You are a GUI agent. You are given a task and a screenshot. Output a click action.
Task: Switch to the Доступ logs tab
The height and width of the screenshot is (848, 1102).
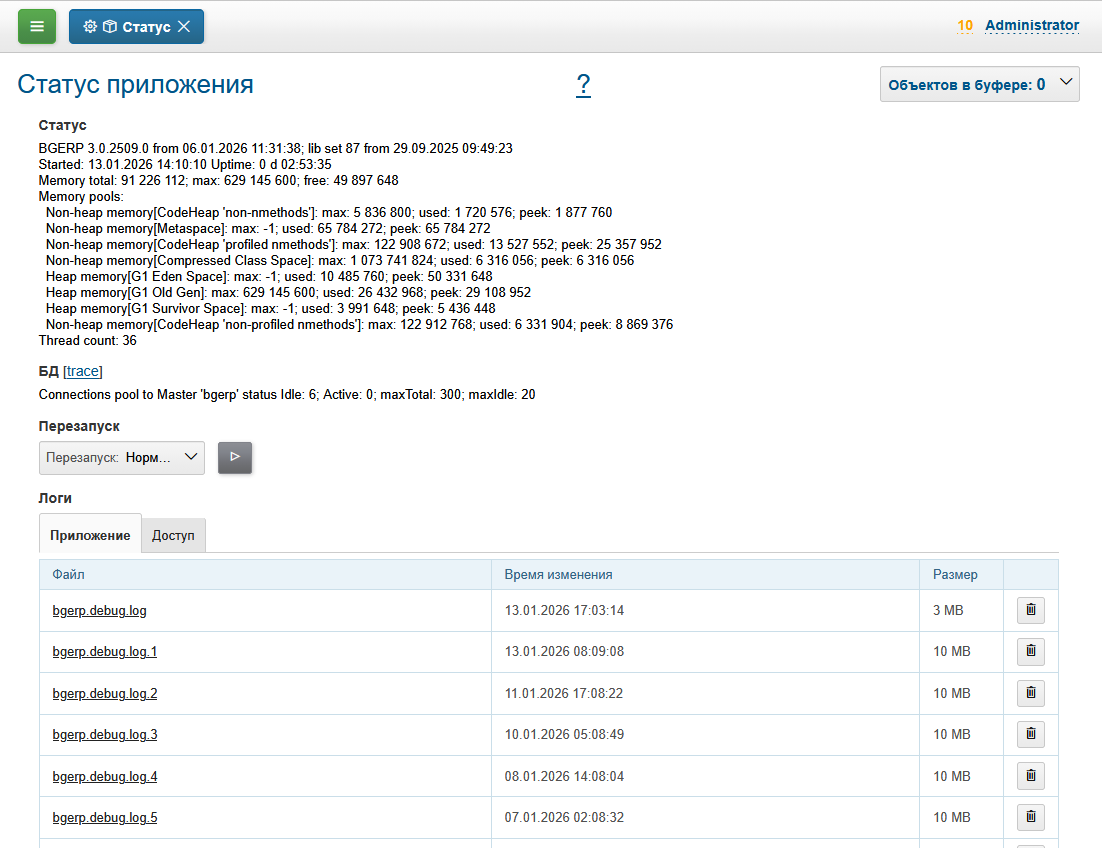(173, 535)
